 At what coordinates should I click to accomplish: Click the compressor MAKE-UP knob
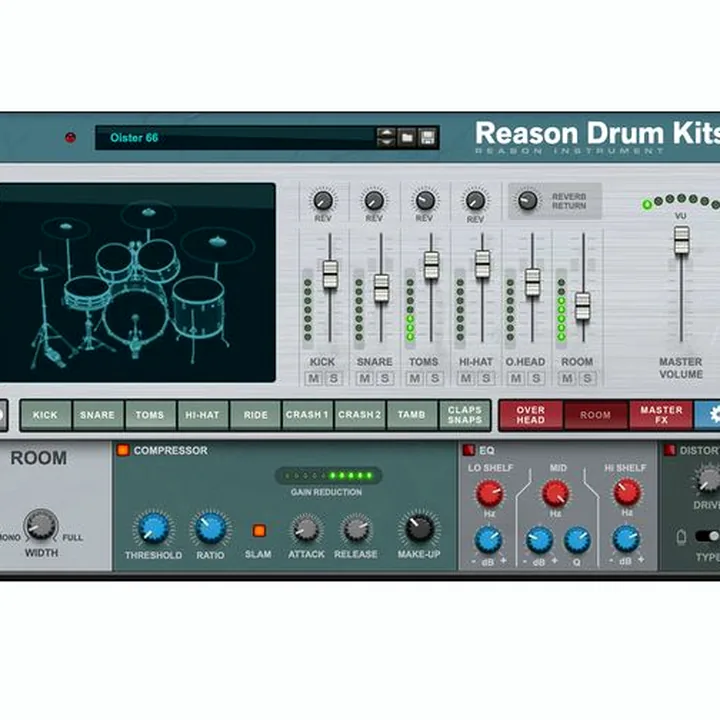(420, 529)
